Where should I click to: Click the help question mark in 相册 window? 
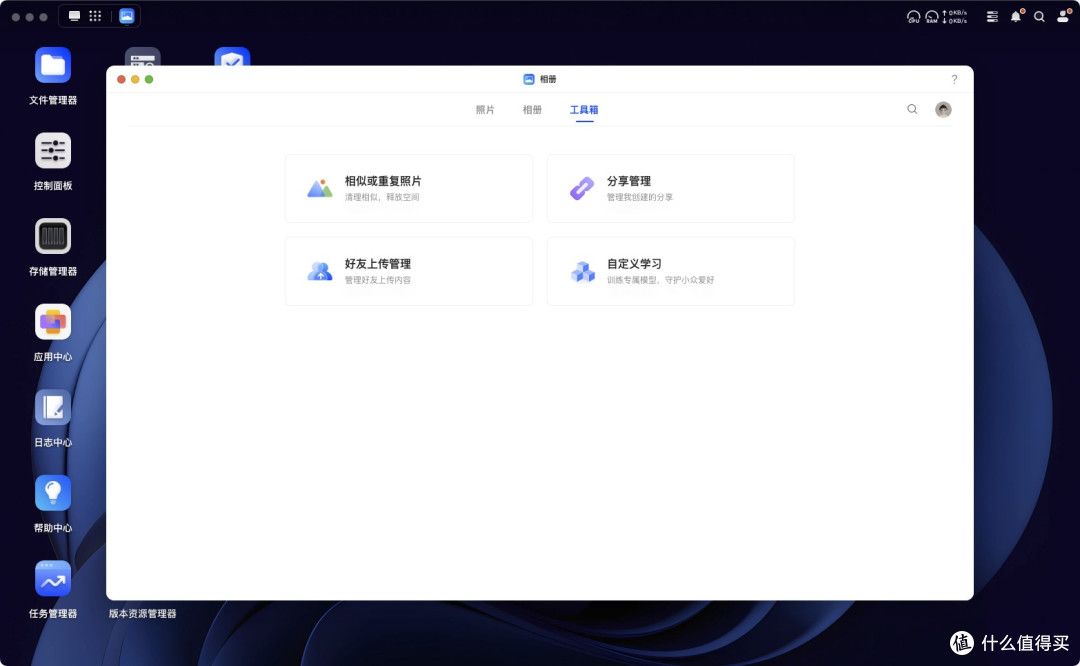coord(954,79)
